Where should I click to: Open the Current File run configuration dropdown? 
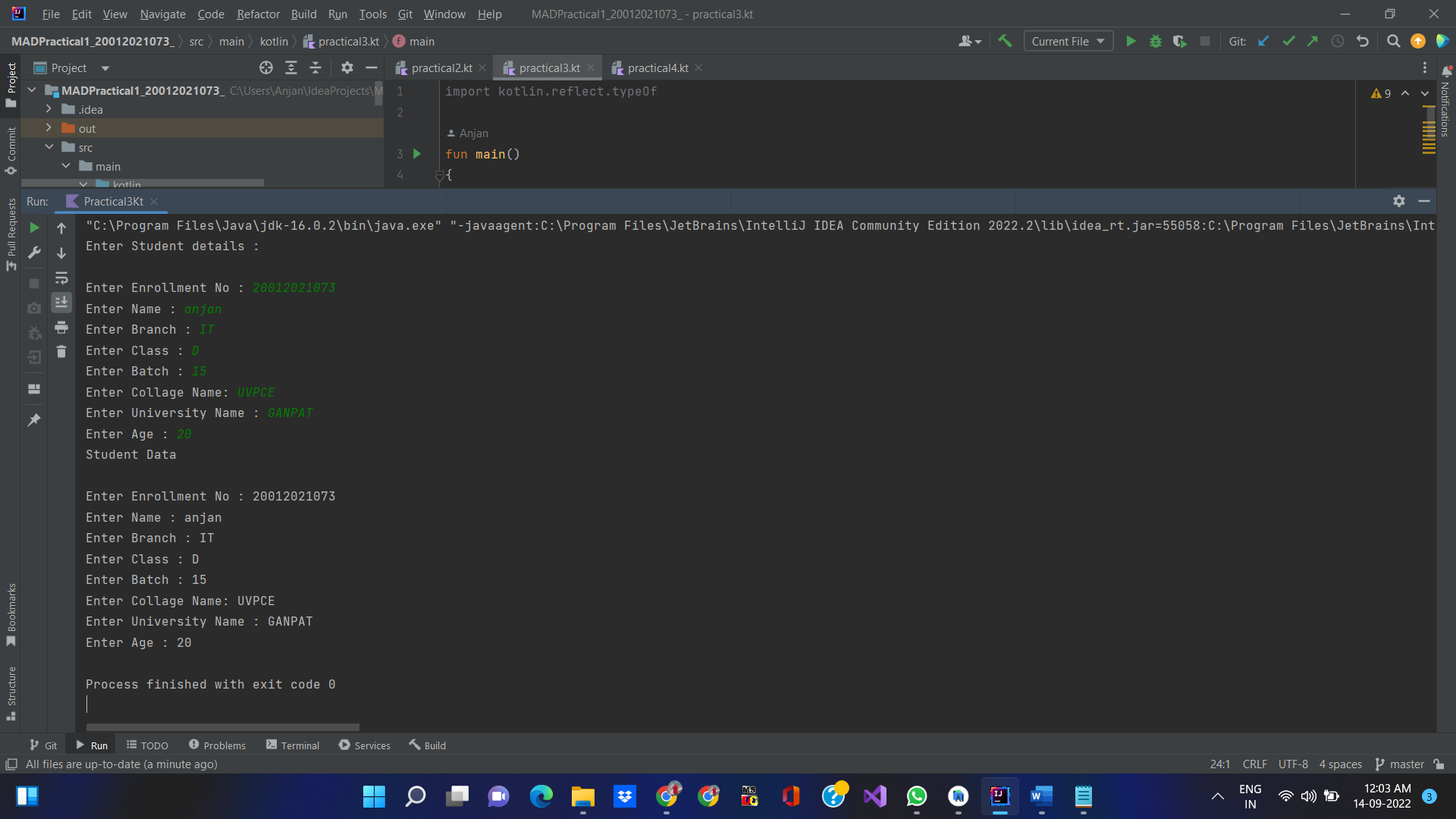[1068, 41]
